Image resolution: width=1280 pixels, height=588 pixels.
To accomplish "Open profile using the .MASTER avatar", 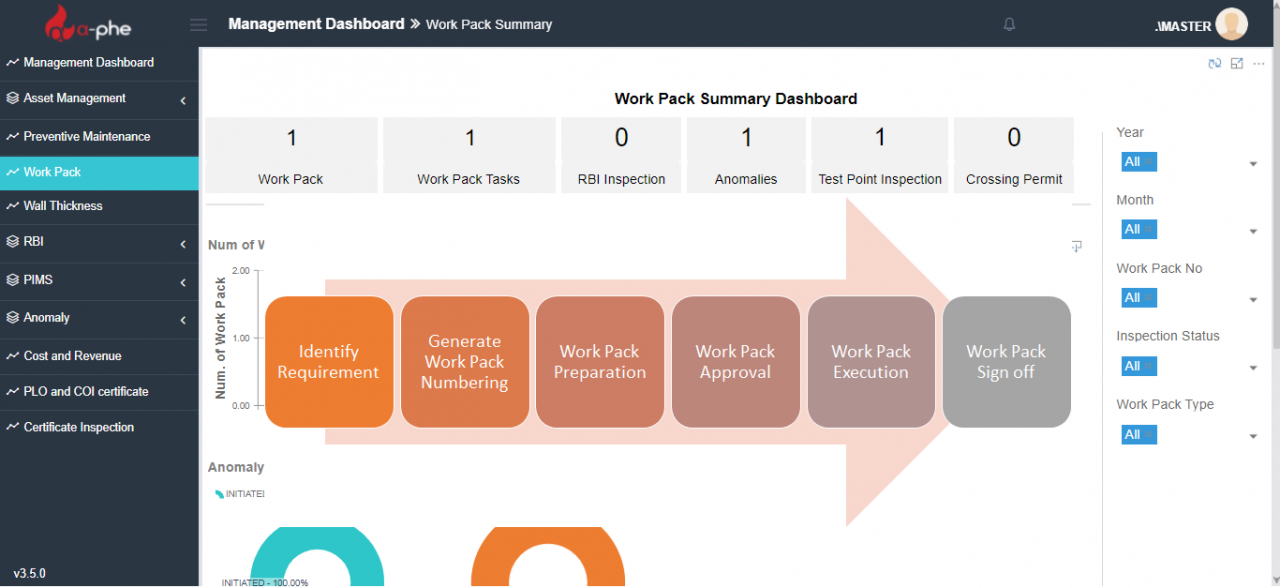I will point(1231,24).
